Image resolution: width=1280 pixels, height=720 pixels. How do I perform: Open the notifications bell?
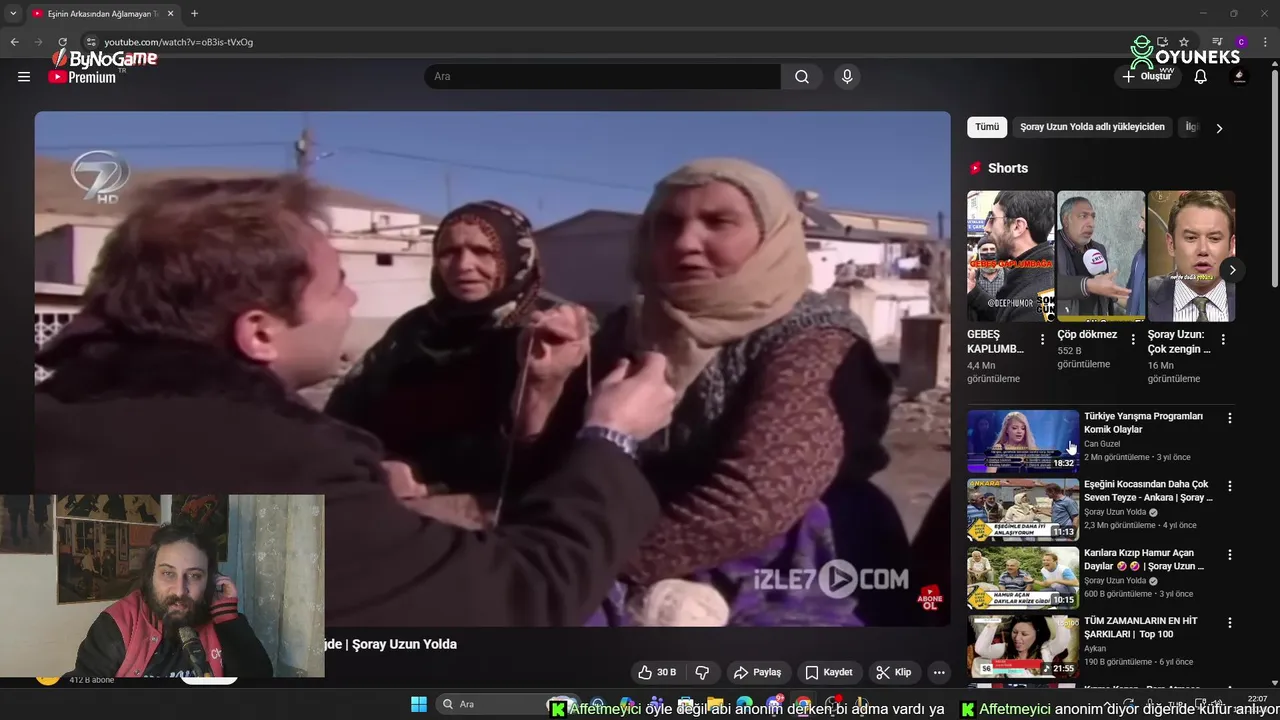[x=1201, y=77]
